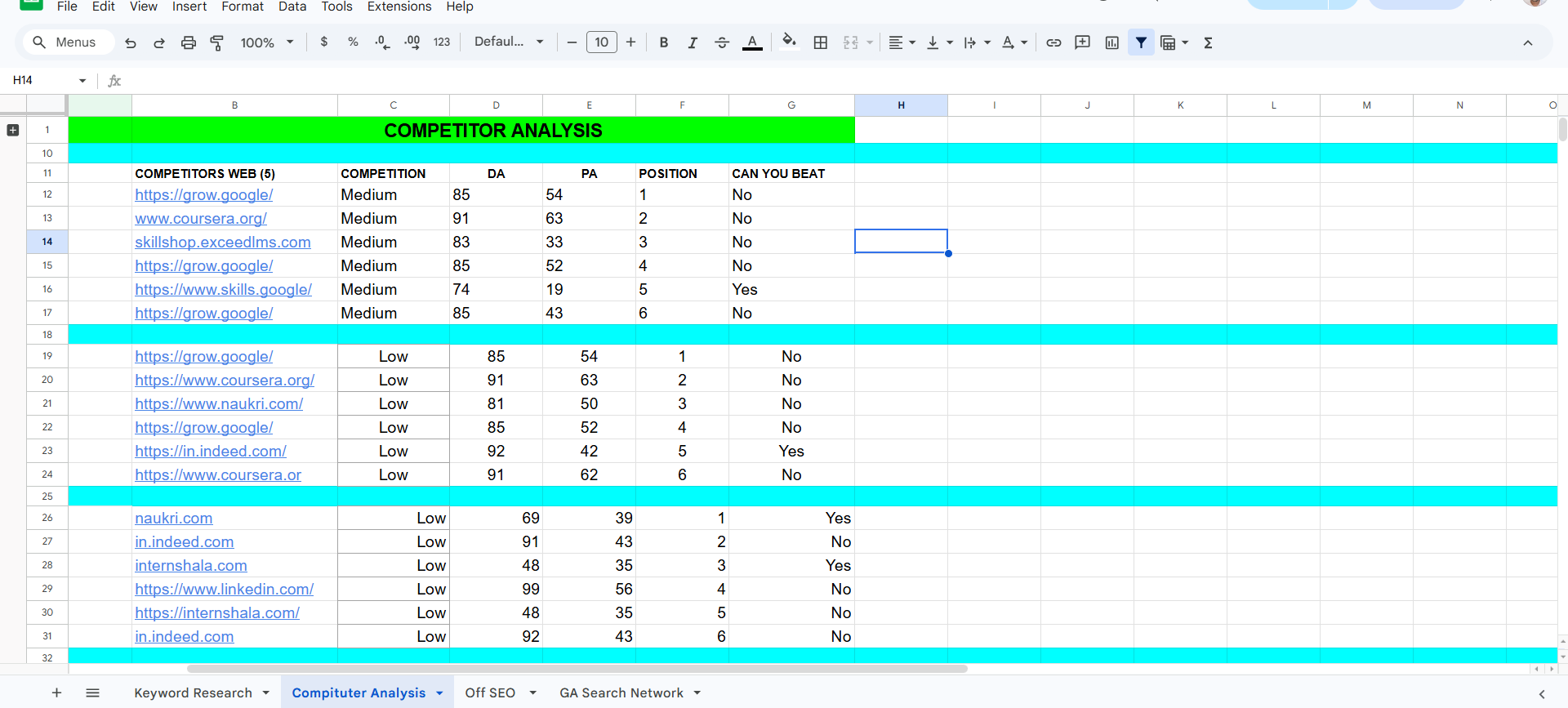The height and width of the screenshot is (708, 1568).
Task: Toggle bold formatting
Action: coord(664,42)
